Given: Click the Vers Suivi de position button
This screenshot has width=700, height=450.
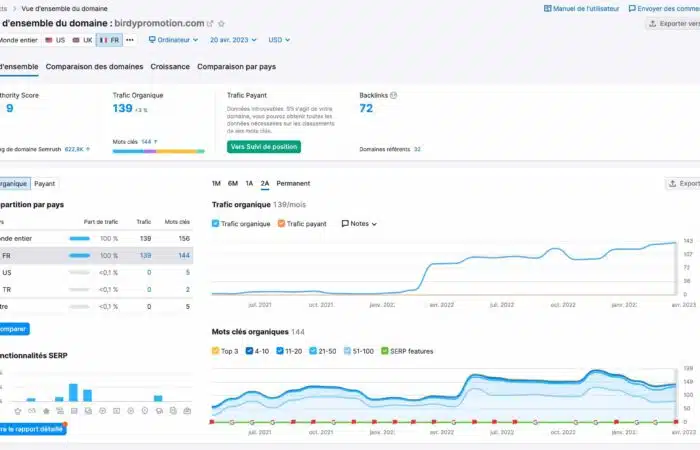Looking at the screenshot, I should [x=264, y=147].
